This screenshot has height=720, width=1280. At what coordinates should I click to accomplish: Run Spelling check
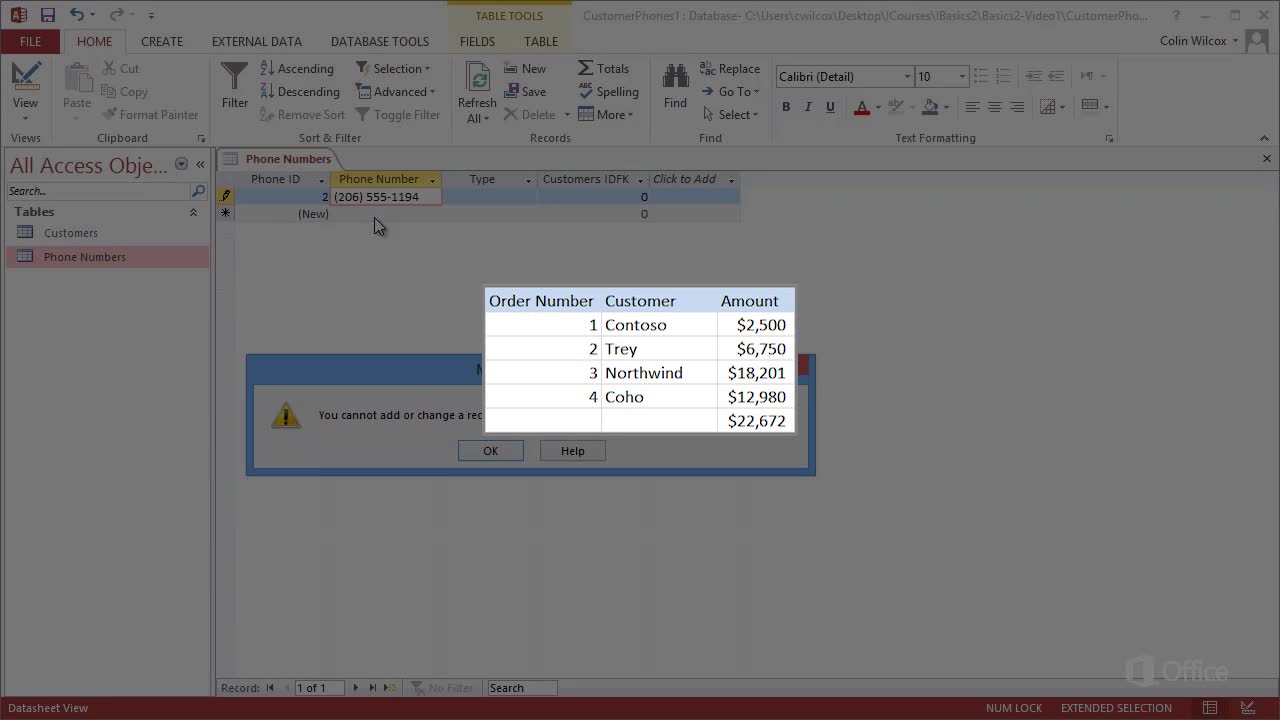[x=608, y=92]
